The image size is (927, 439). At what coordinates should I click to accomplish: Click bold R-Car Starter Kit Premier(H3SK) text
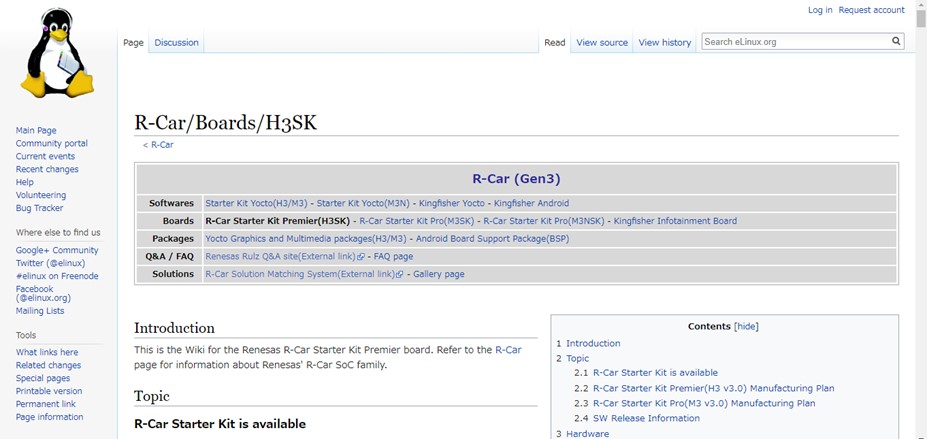(x=277, y=221)
